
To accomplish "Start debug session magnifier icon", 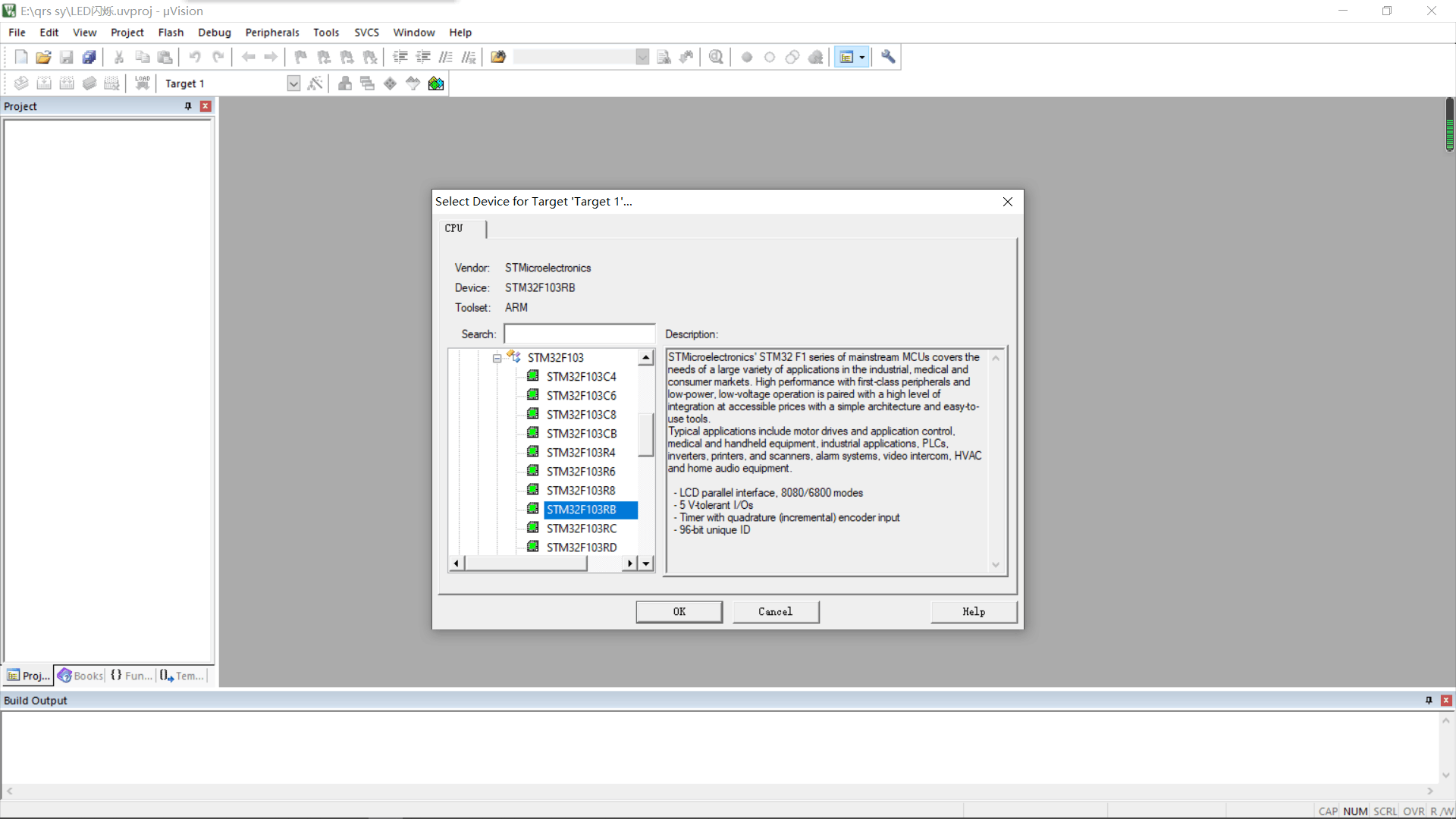I will tap(716, 57).
